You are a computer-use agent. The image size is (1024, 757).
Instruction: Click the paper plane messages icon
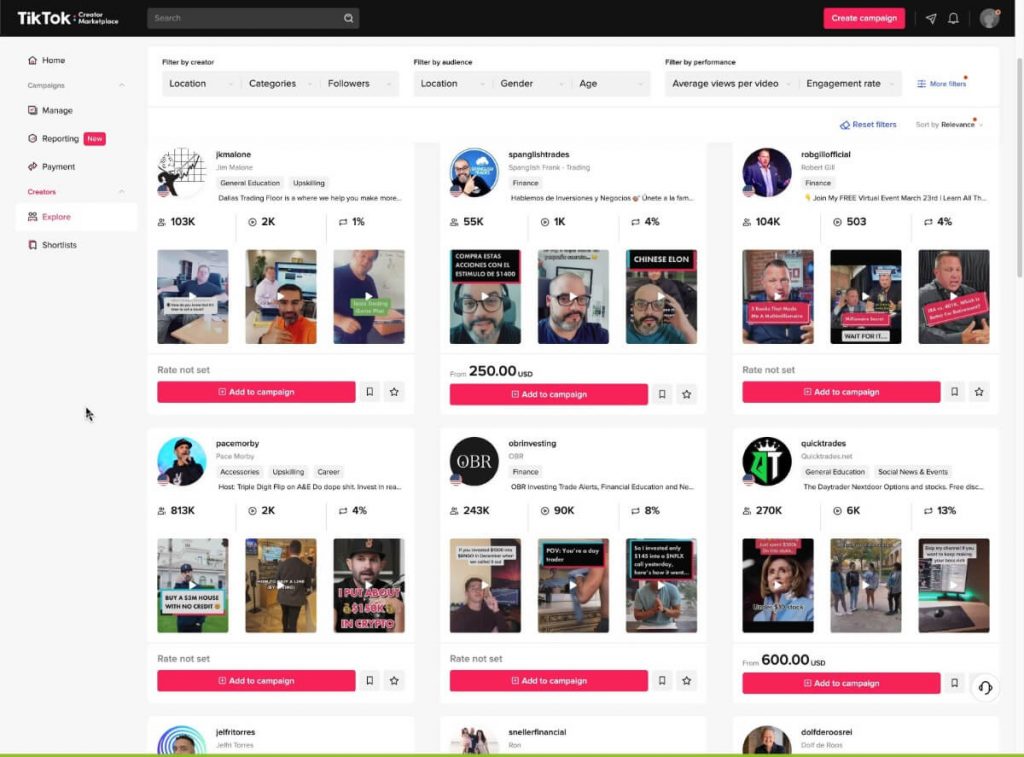click(931, 18)
